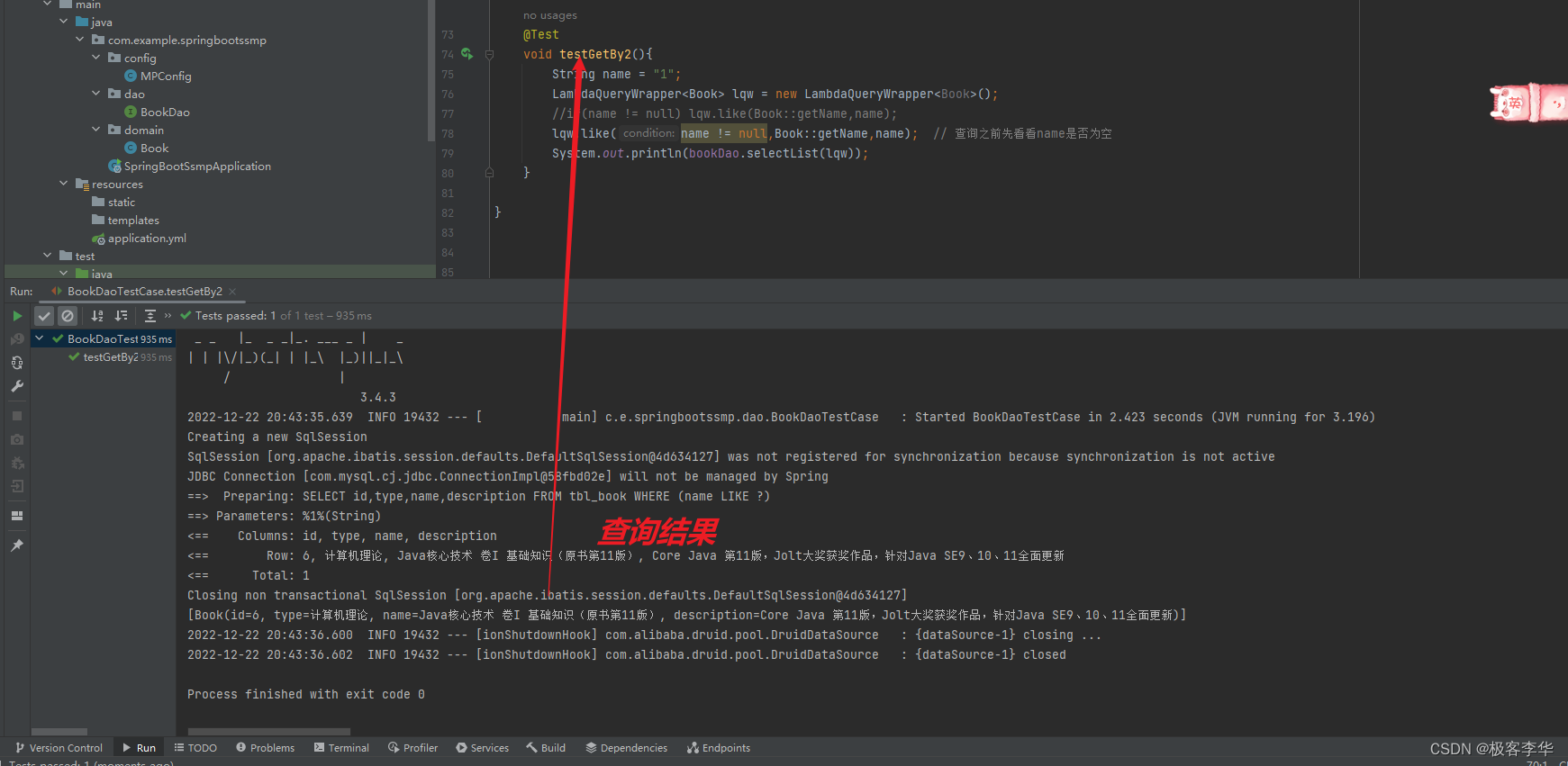Click the SpringBootSsmpApplication spring icon

coord(114,167)
